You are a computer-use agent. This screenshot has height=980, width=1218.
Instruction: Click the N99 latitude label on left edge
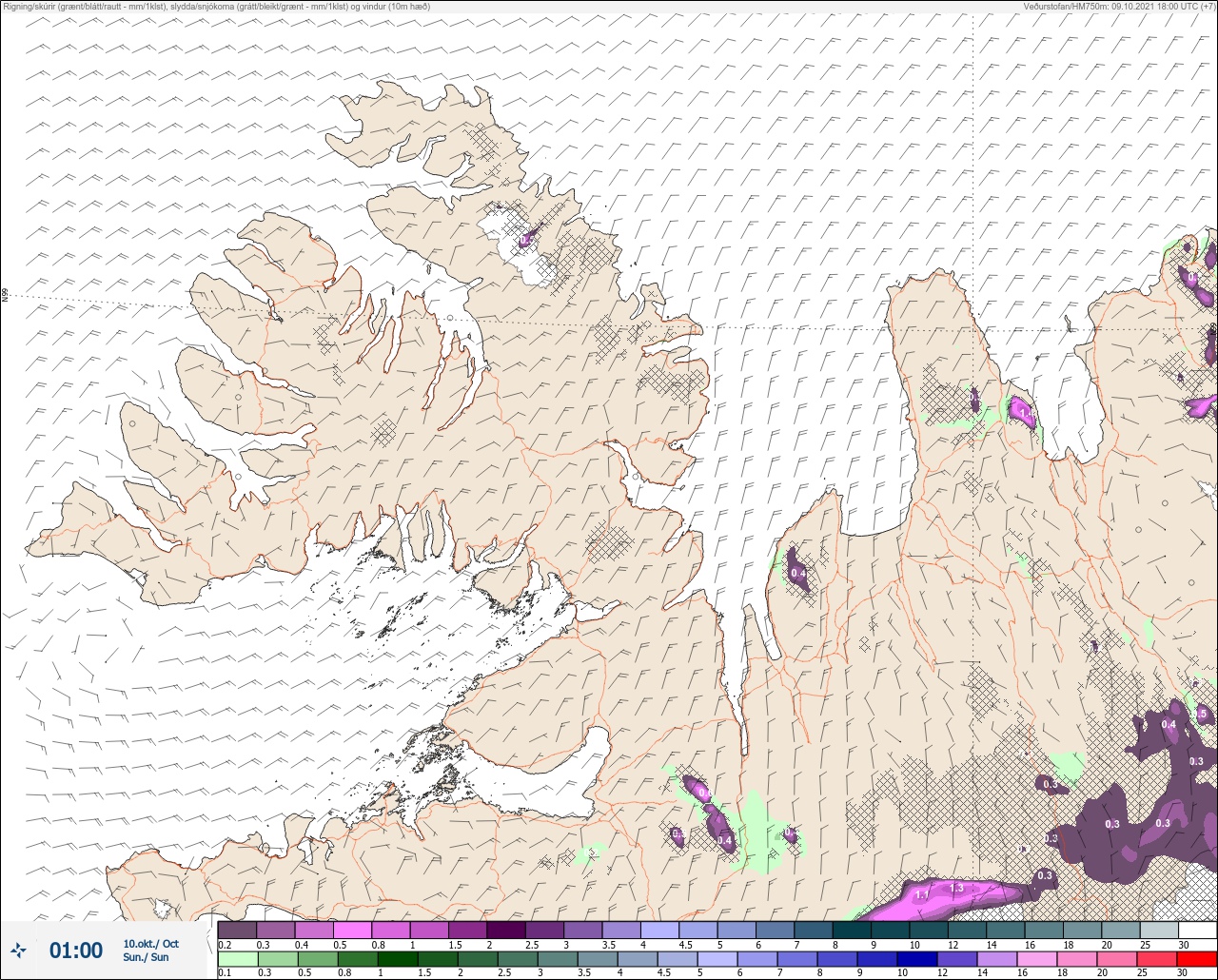5,295
